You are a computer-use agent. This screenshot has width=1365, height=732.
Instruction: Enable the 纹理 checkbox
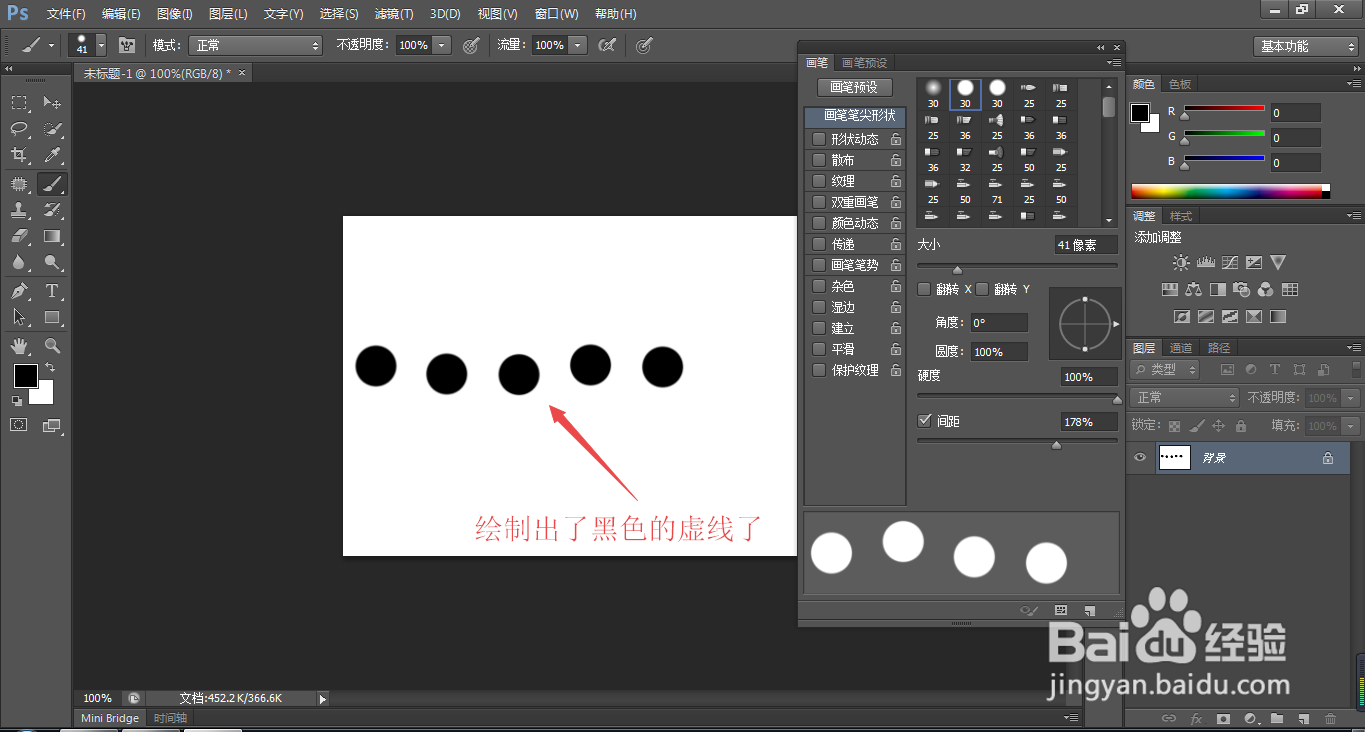[x=819, y=181]
